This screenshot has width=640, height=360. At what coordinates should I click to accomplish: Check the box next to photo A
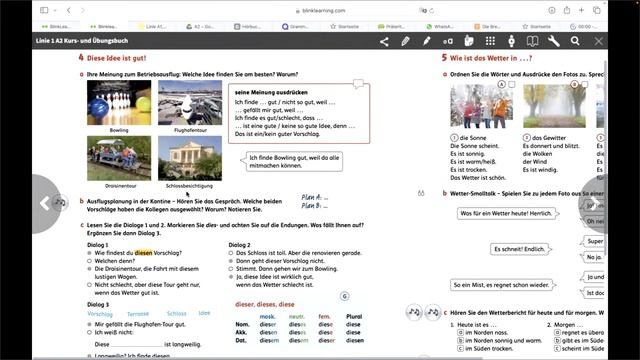(x=511, y=84)
